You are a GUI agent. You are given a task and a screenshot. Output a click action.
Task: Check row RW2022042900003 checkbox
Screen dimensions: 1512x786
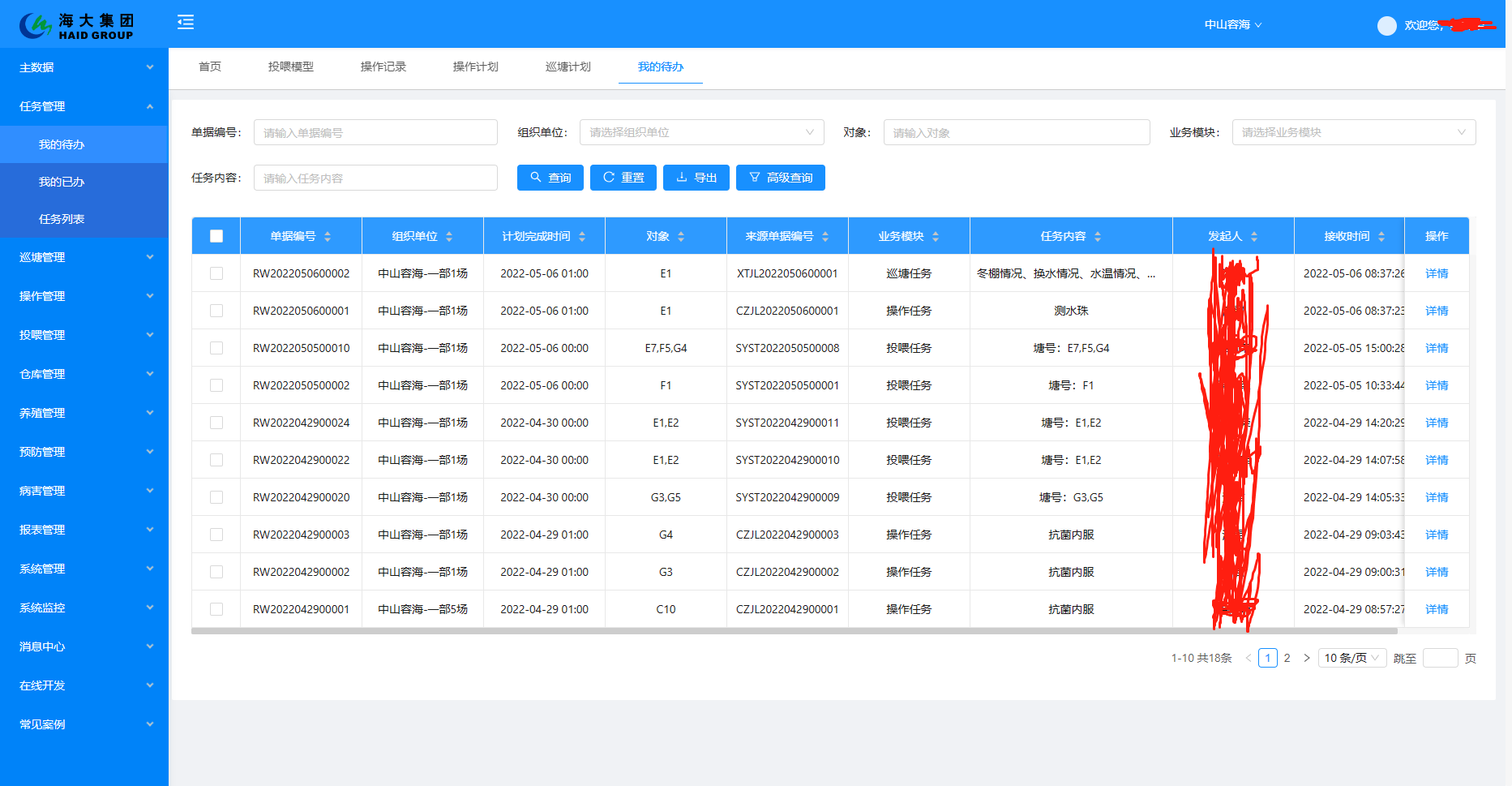pos(216,535)
